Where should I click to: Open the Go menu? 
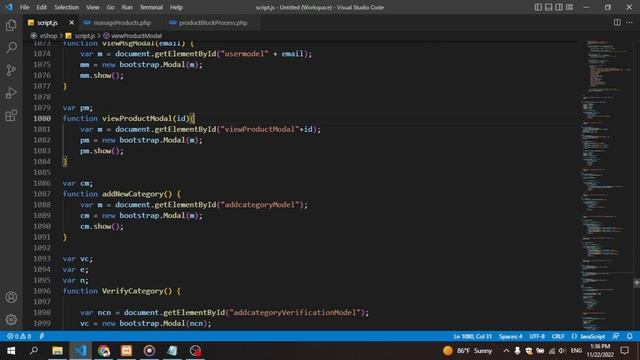[x=110, y=7]
